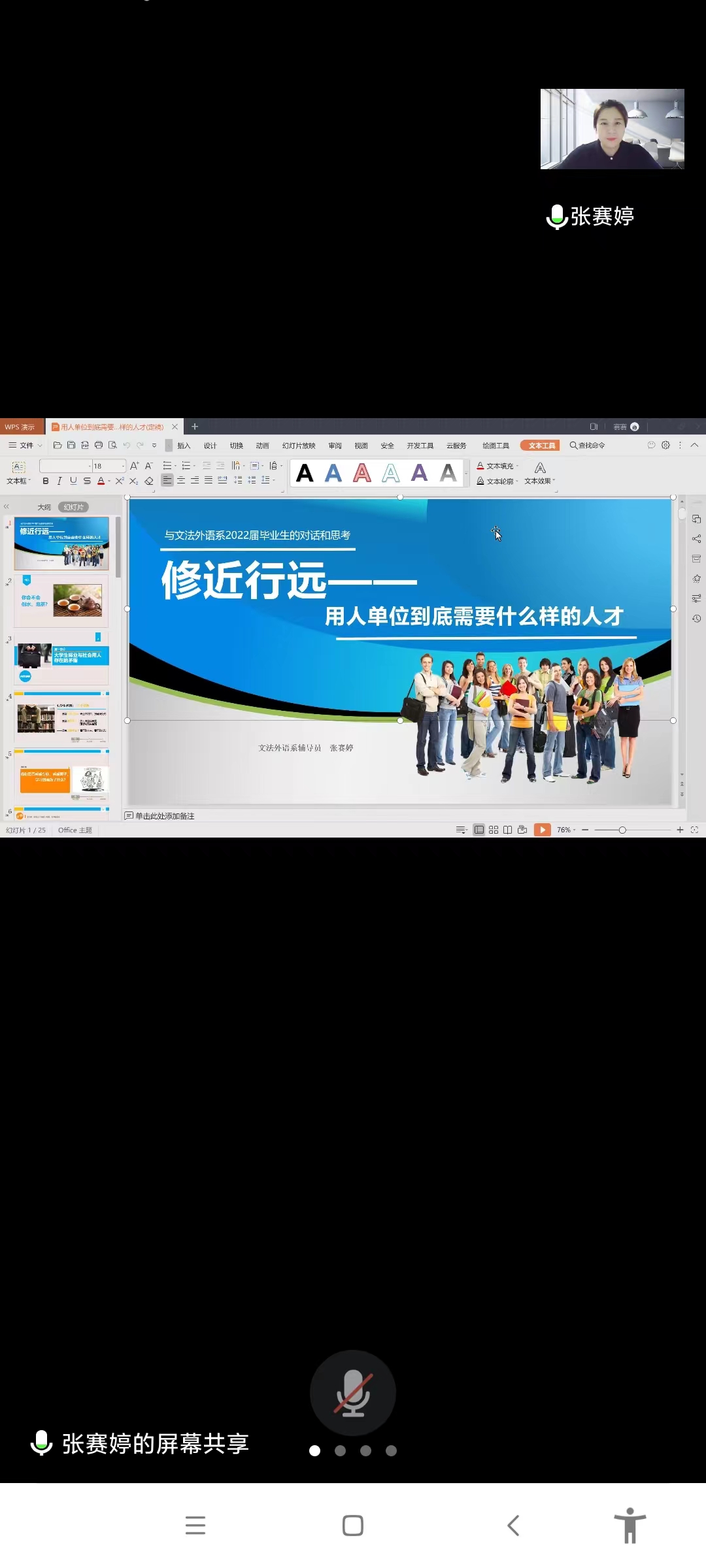
Task: Increase font size with the A+ icon
Action: click(x=135, y=466)
